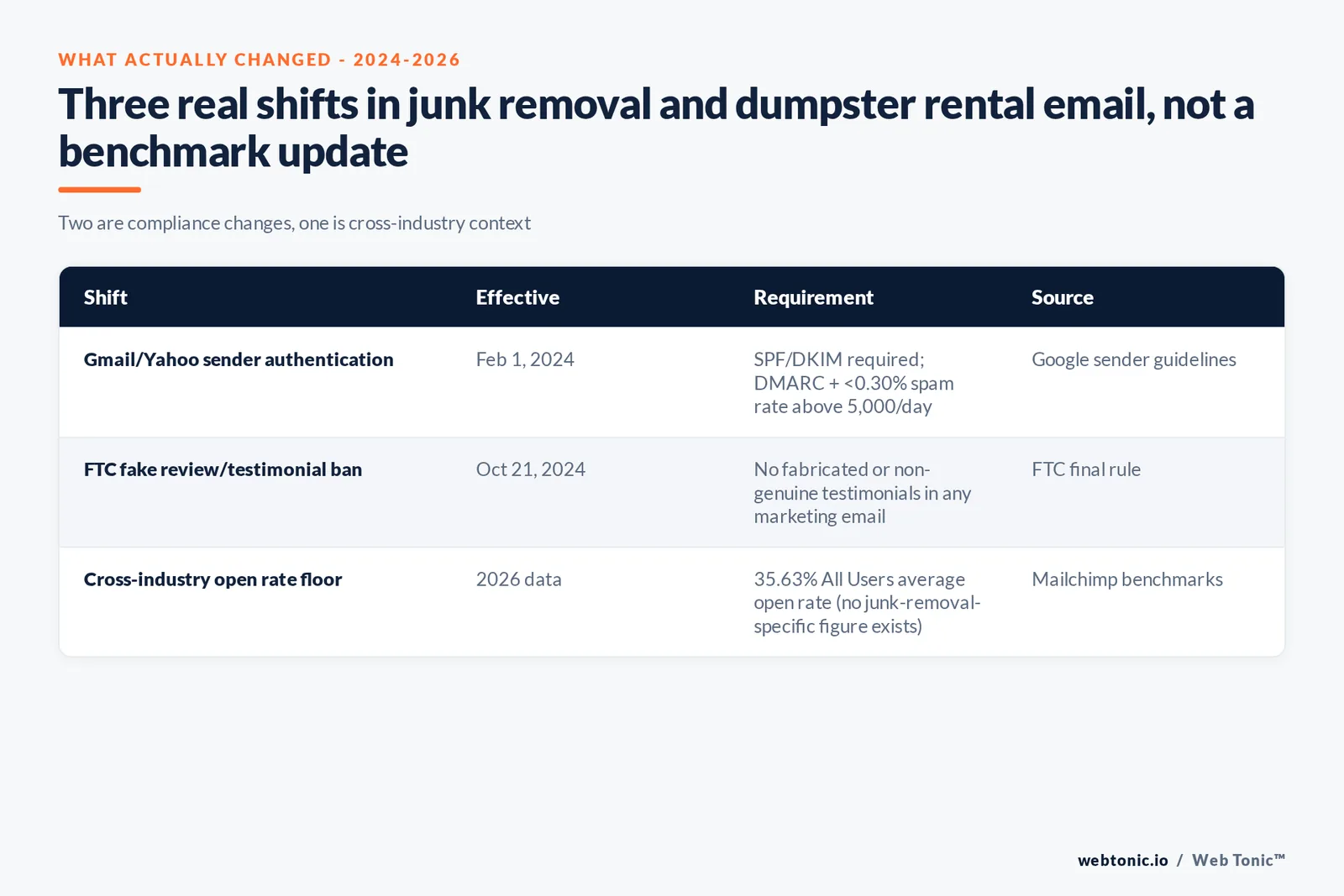Click the 'Feb 1, 2024' date cell

pos(525,359)
